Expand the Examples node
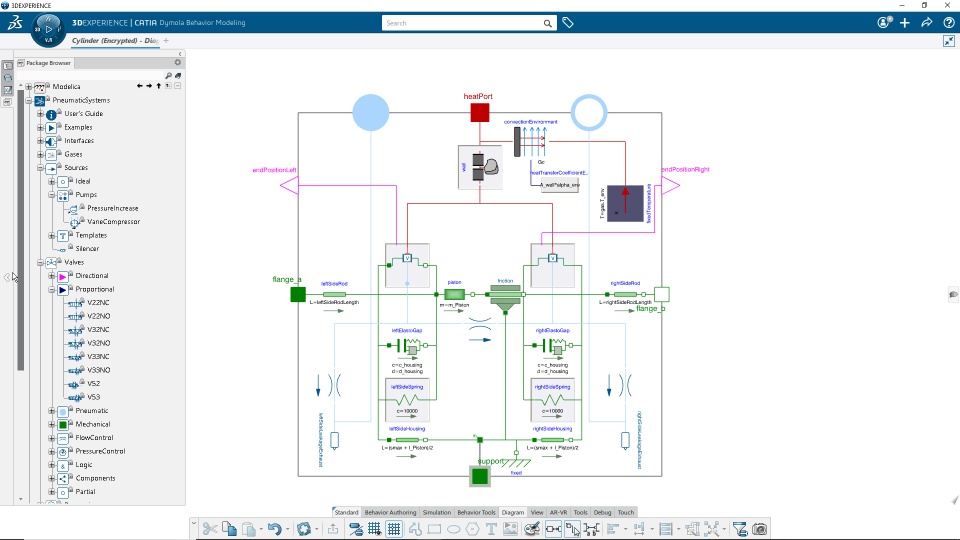 coord(40,127)
